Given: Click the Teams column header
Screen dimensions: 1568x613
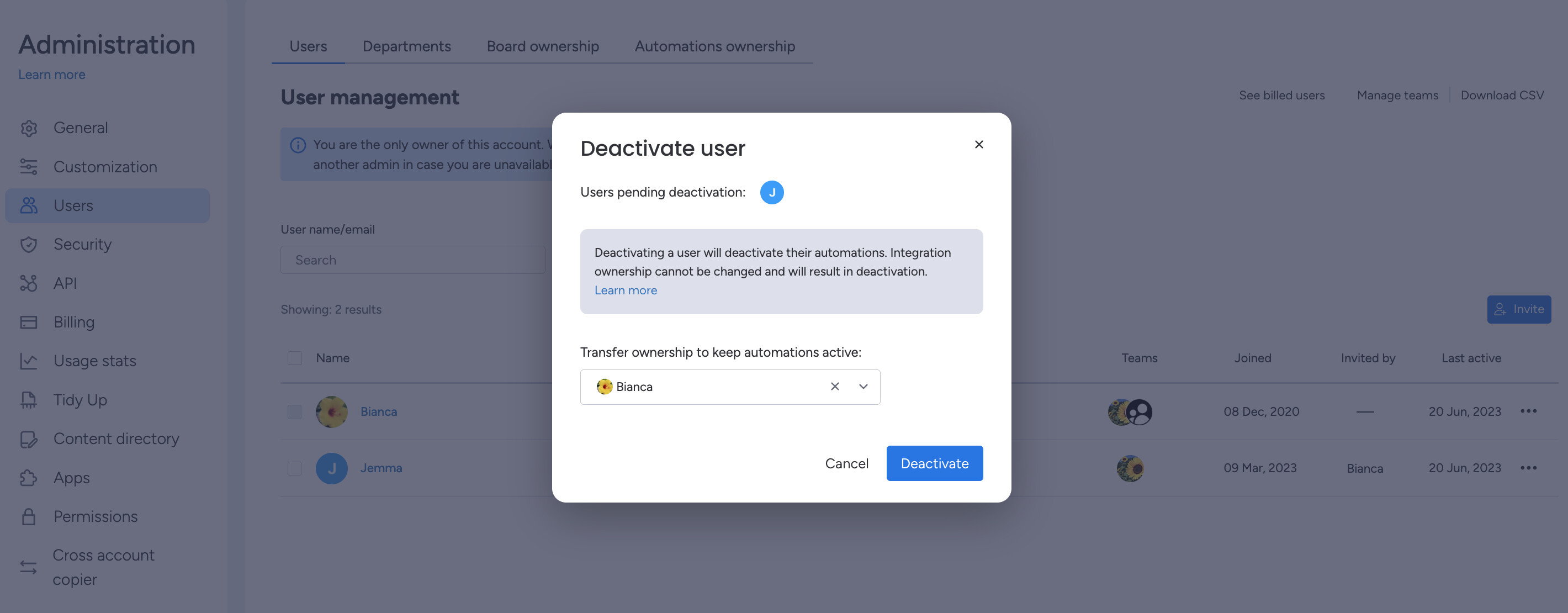Looking at the screenshot, I should [1140, 358].
